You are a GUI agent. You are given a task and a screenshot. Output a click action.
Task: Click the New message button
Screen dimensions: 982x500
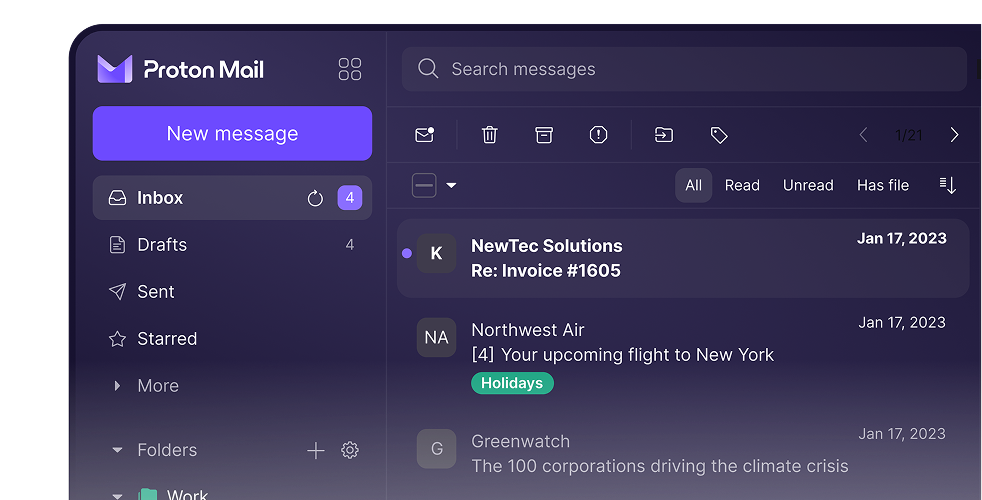click(232, 134)
